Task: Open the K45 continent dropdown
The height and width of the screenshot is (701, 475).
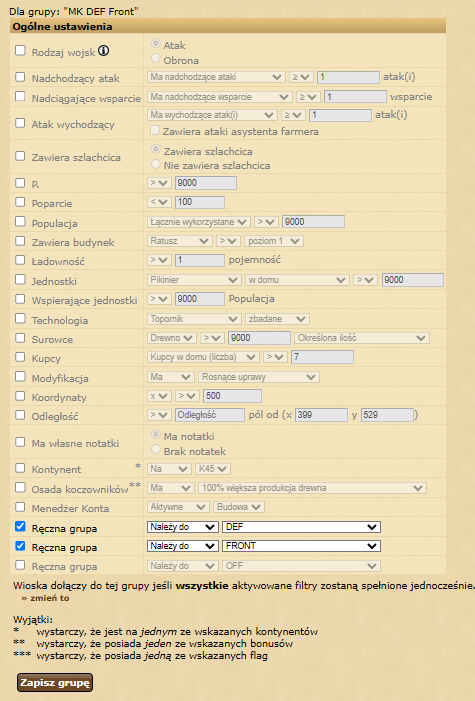Action: coord(213,469)
